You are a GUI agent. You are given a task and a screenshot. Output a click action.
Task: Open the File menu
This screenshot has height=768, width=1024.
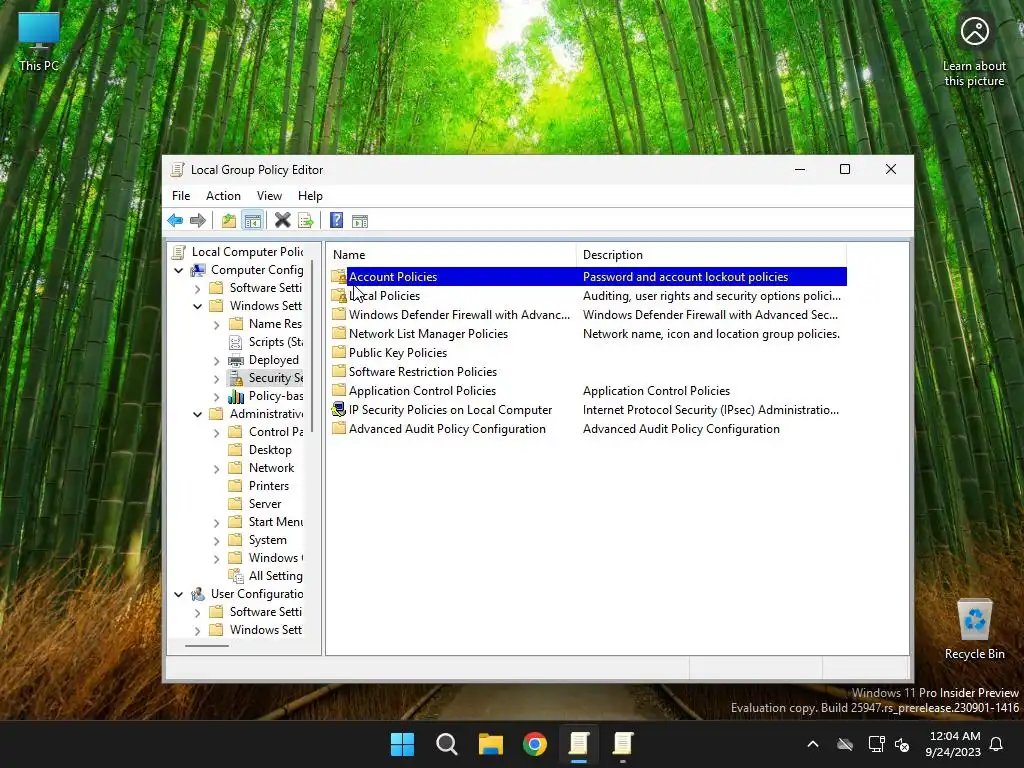(181, 196)
